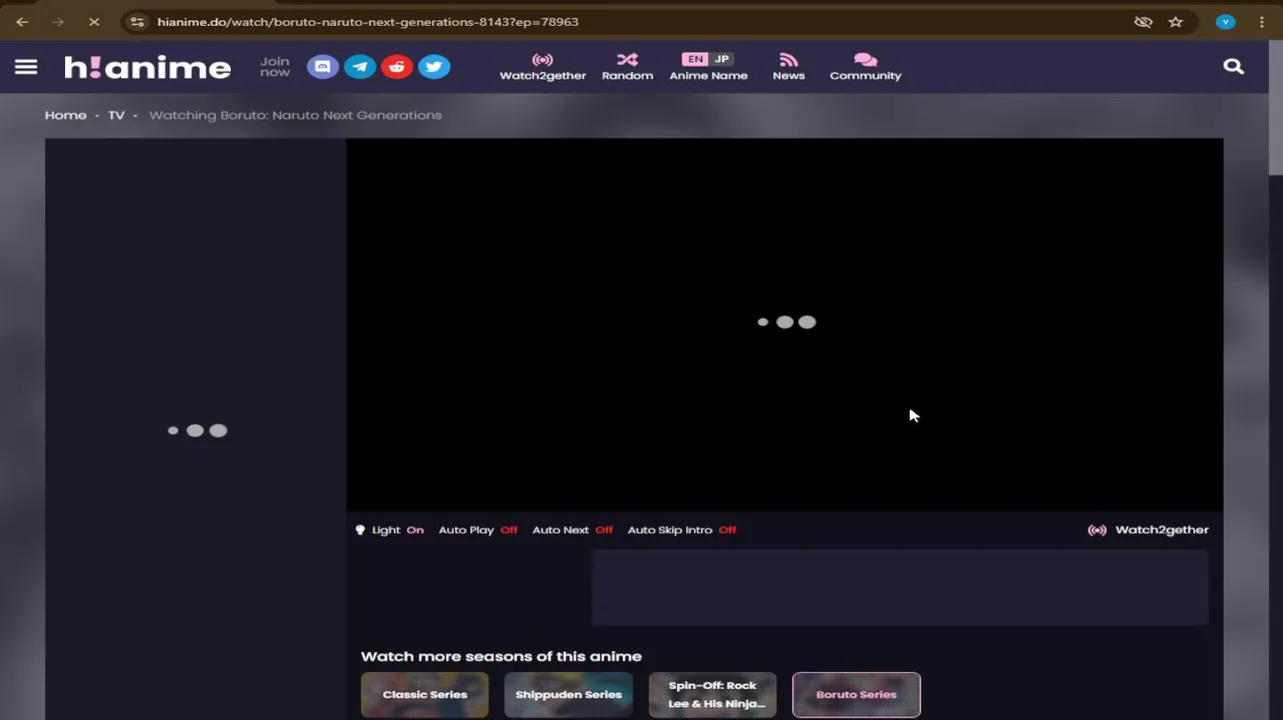Screen dimensions: 1283x720
Task: Open the Rock Lee spin-off season
Action: coord(712,695)
